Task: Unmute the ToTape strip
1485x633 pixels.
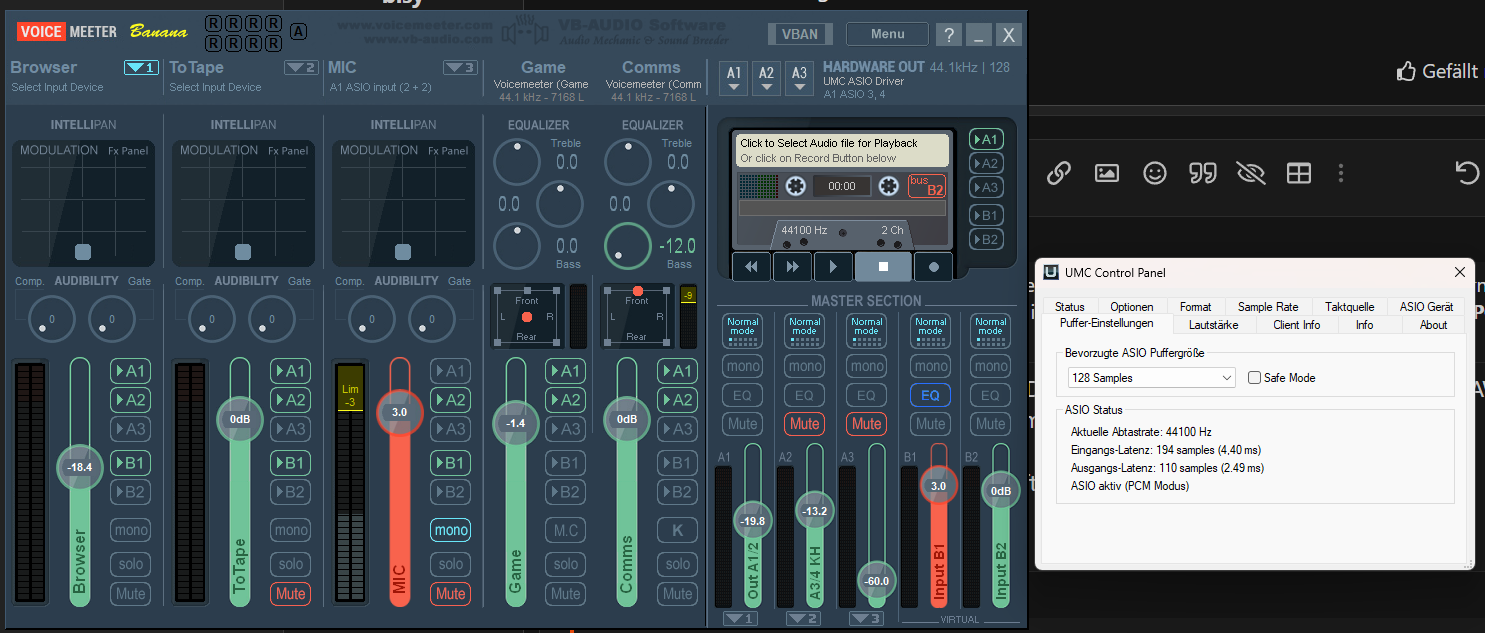Action: tap(290, 594)
